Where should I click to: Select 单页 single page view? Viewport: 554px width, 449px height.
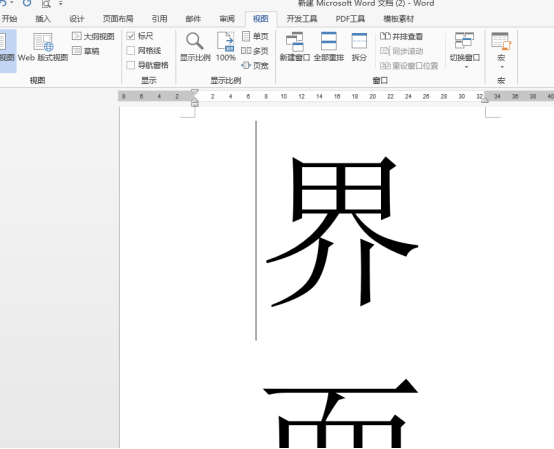pos(255,36)
